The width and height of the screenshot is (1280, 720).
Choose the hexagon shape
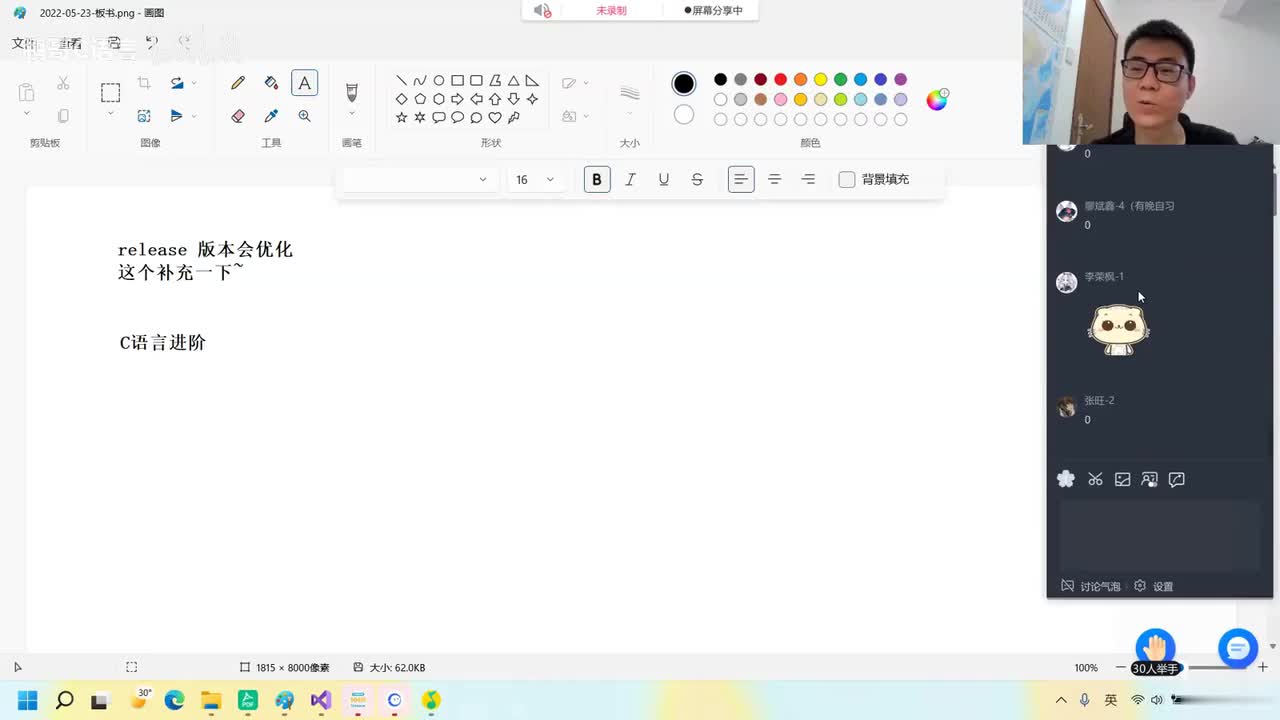tap(439, 99)
